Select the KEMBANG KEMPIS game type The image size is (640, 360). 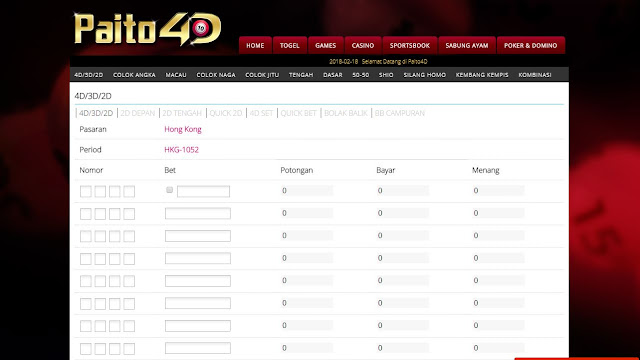482,75
